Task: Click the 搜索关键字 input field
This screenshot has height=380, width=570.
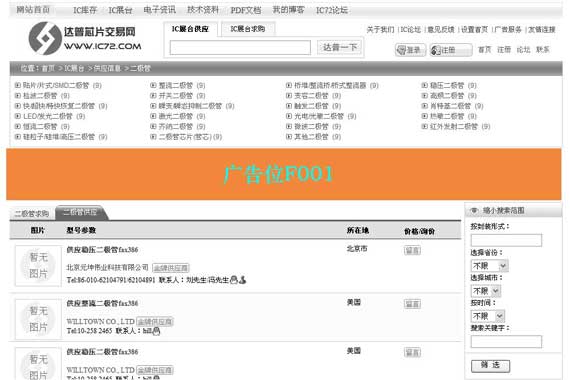Action: [x=506, y=341]
